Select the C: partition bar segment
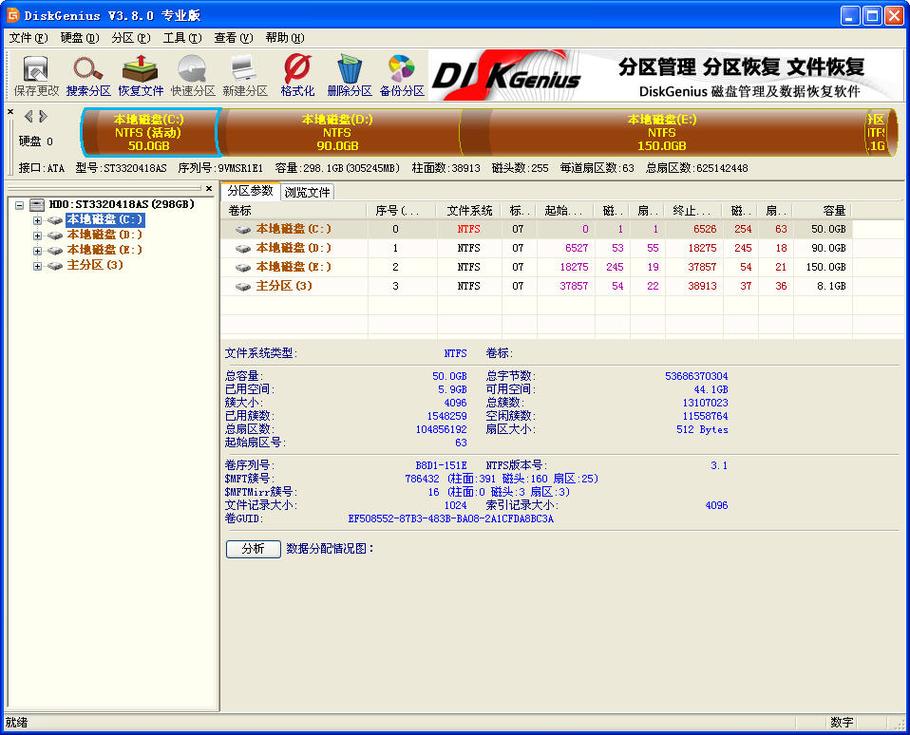910x735 pixels. 150,132
